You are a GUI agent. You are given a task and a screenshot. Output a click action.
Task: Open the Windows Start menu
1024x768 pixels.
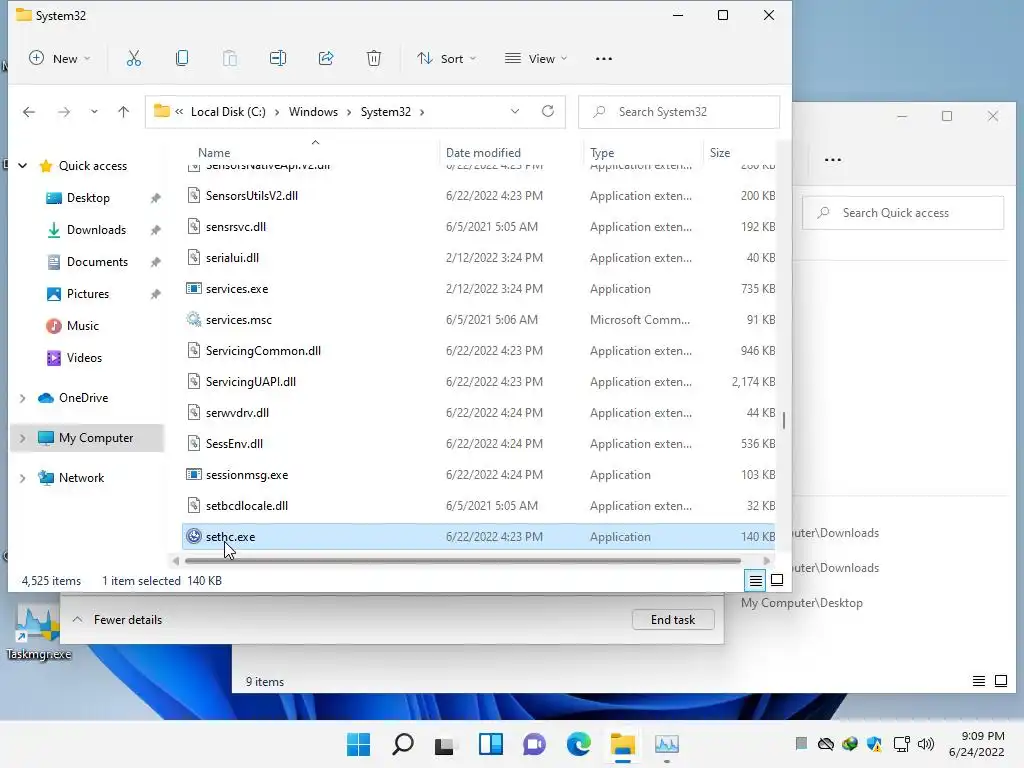click(359, 744)
